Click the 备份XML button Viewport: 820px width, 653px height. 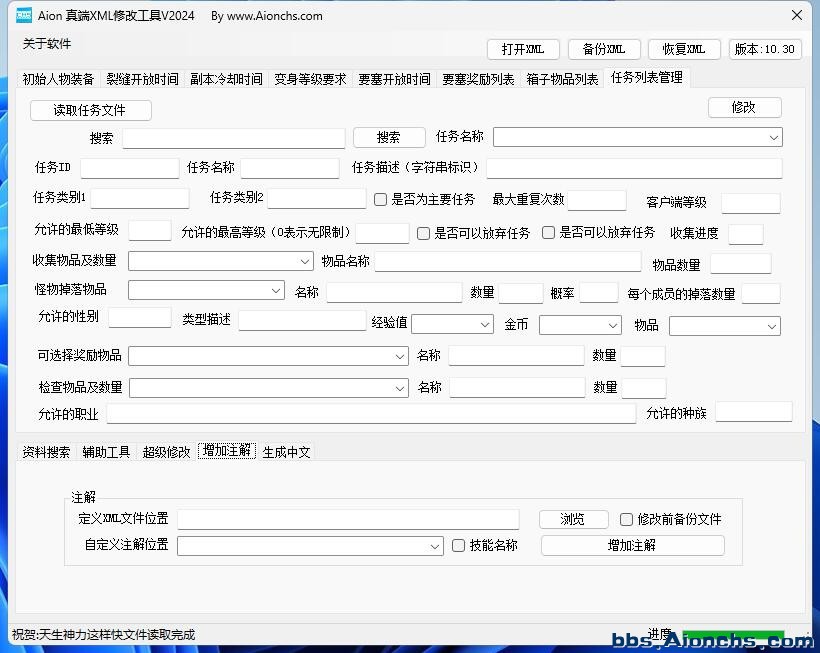coord(604,49)
